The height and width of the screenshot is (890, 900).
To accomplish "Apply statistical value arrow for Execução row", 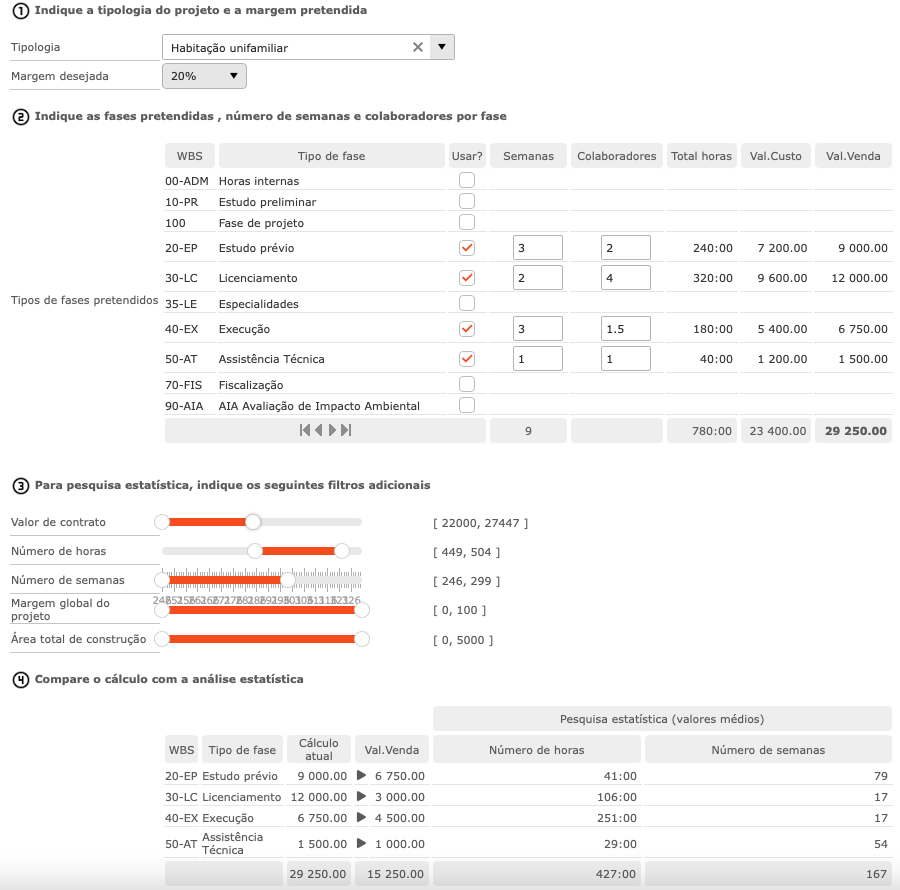I will click(361, 817).
